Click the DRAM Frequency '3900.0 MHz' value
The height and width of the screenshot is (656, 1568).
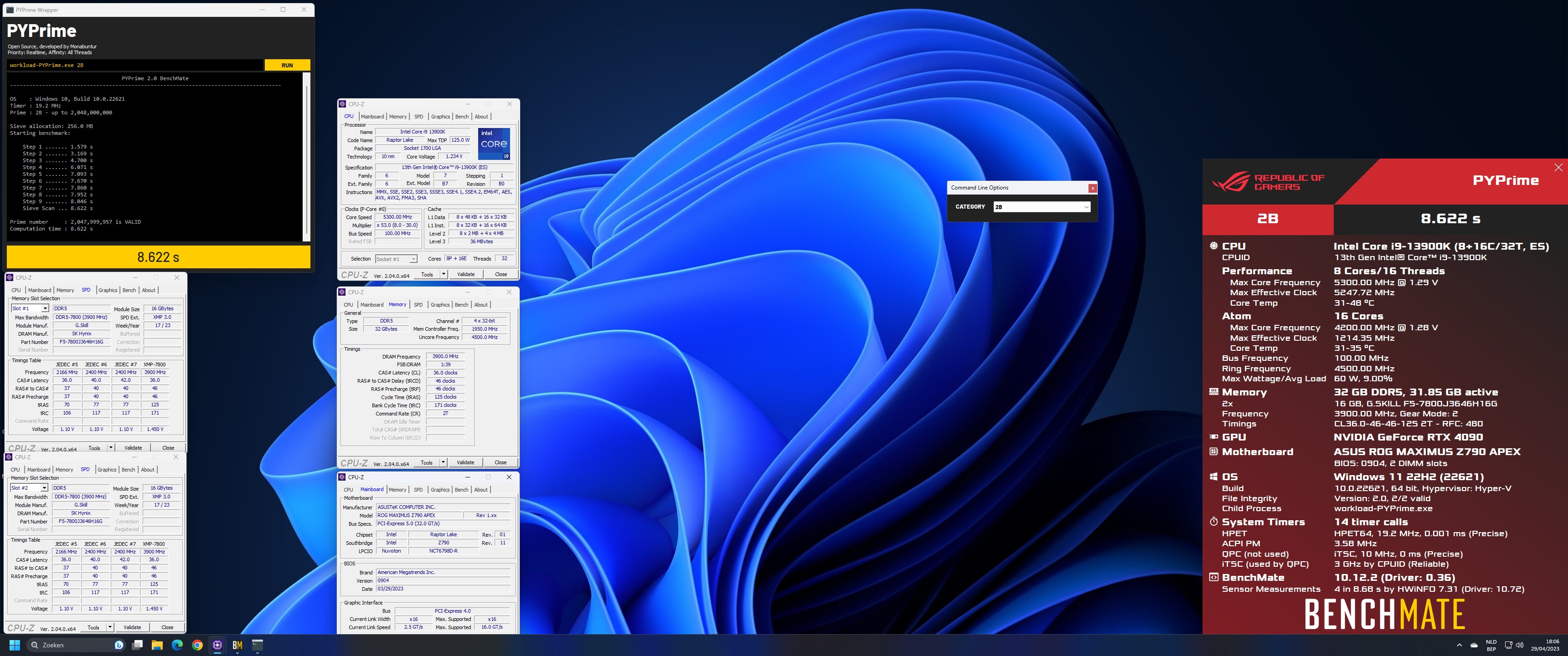point(445,357)
